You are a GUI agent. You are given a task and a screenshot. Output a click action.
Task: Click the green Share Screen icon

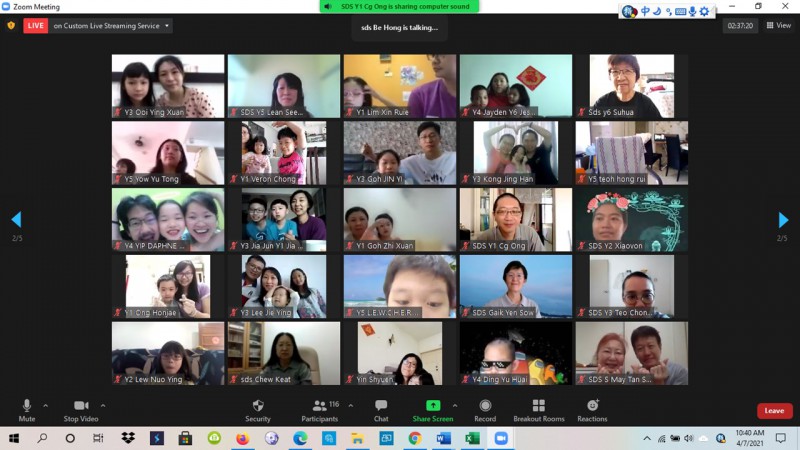pyautogui.click(x=433, y=406)
